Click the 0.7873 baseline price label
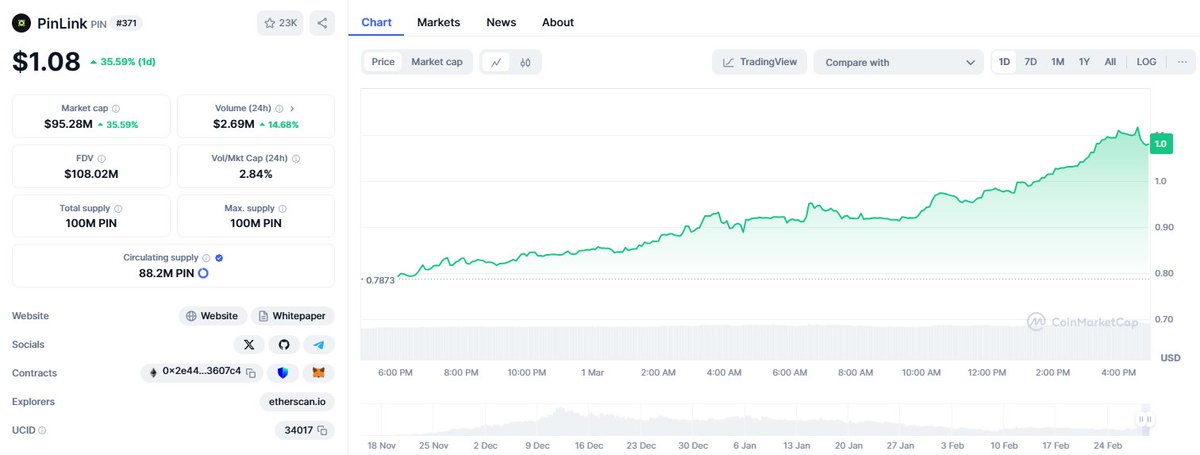The height and width of the screenshot is (455, 1200). tap(378, 281)
